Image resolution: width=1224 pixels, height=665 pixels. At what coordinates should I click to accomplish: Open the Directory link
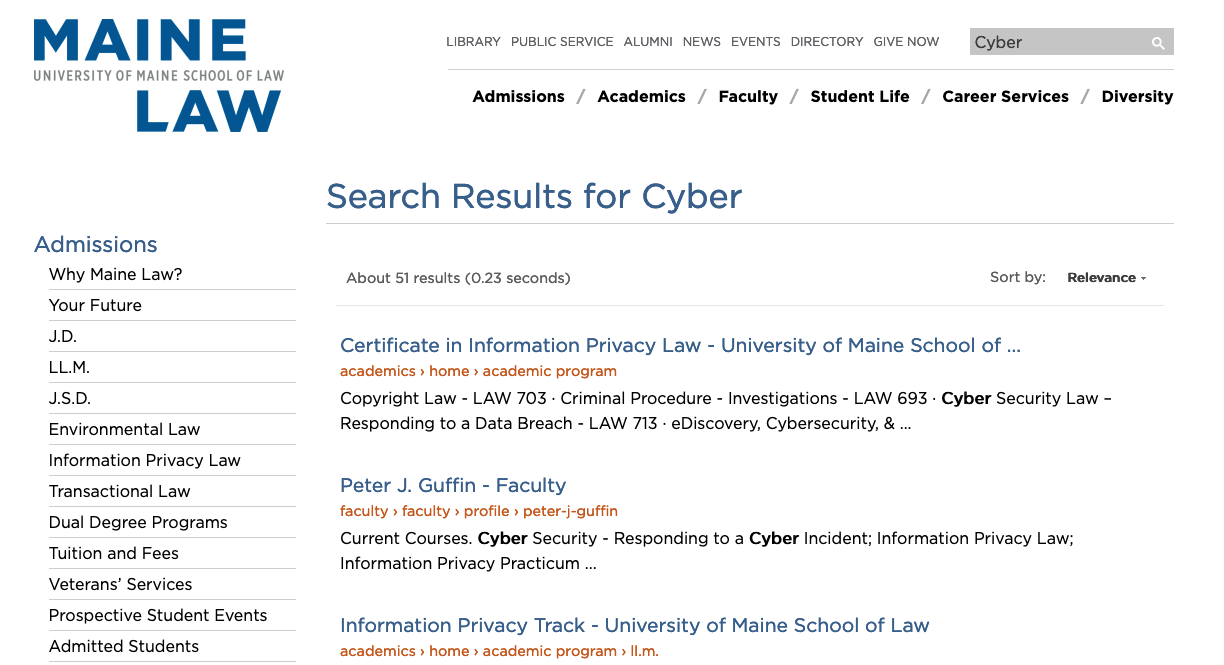827,41
